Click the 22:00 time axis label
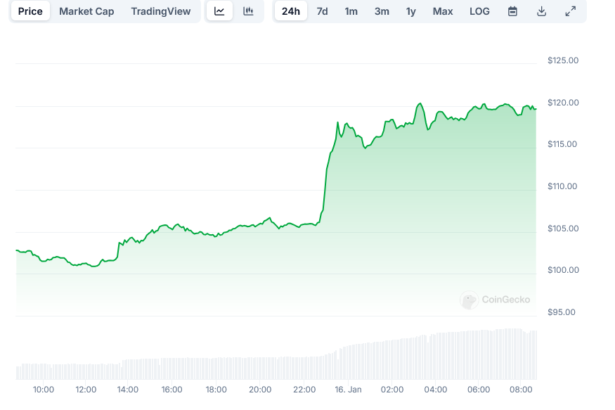 point(304,388)
